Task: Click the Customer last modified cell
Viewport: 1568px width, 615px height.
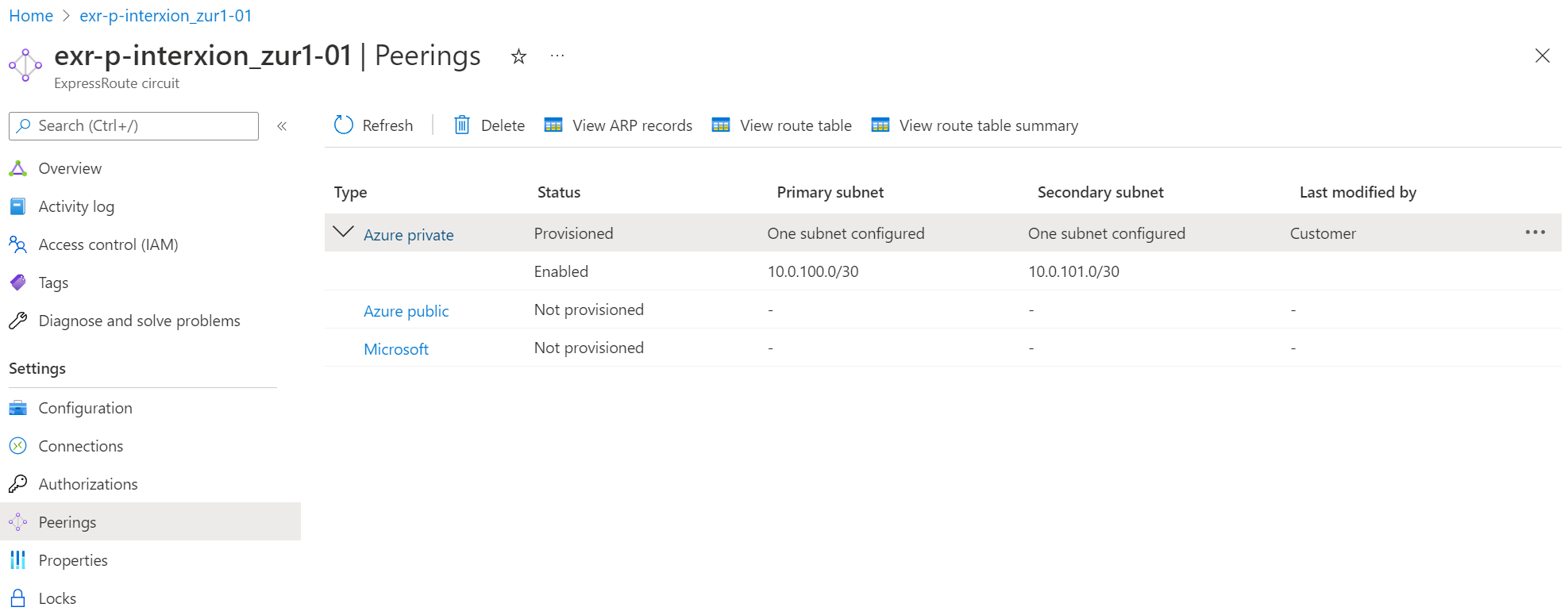Action: [1323, 233]
